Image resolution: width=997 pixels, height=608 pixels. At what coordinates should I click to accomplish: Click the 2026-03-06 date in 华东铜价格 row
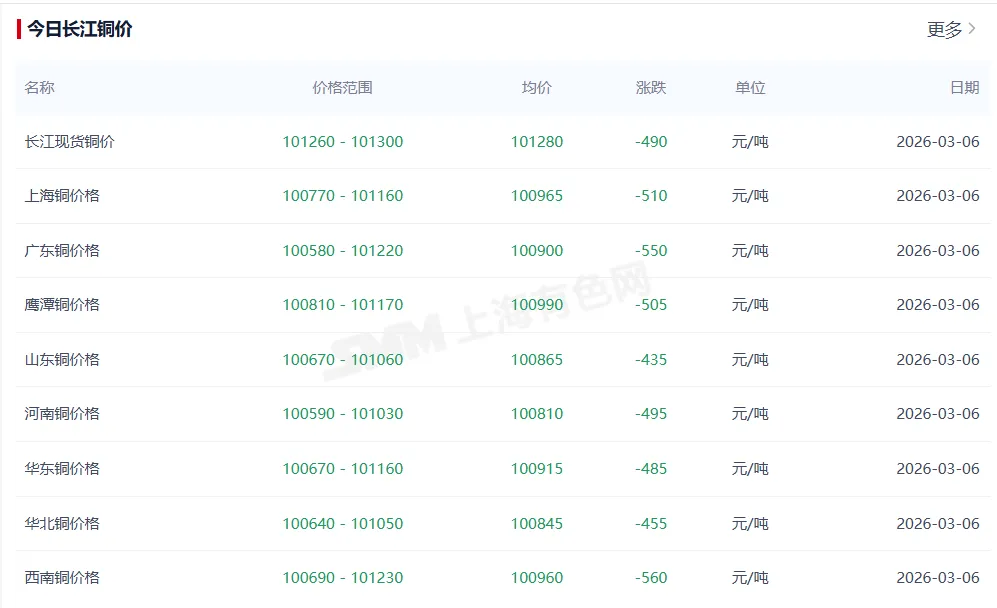pyautogui.click(x=938, y=469)
